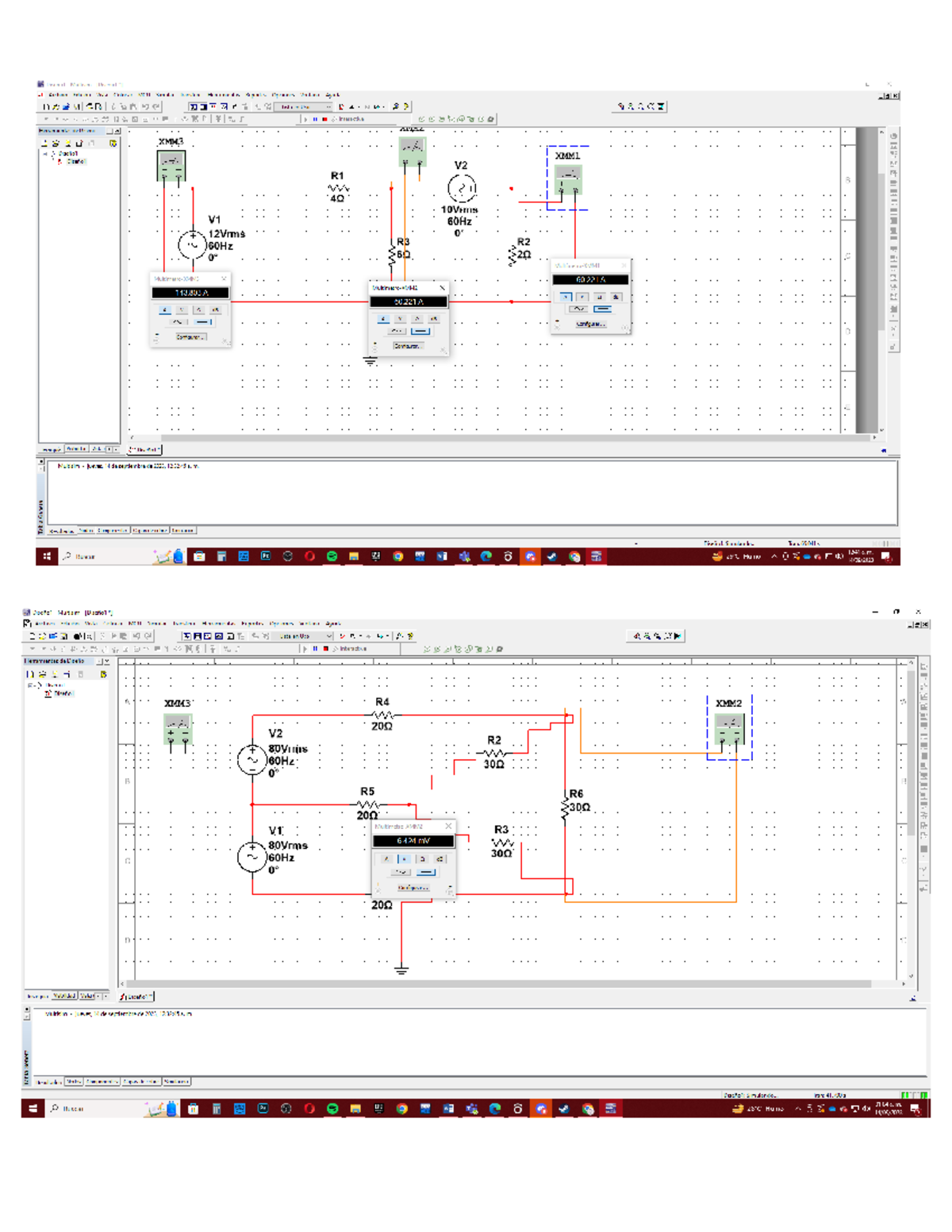The width and height of the screenshot is (952, 1232).
Task: Click the V1 12Vrms AC source symbol
Action: pyautogui.click(x=192, y=244)
